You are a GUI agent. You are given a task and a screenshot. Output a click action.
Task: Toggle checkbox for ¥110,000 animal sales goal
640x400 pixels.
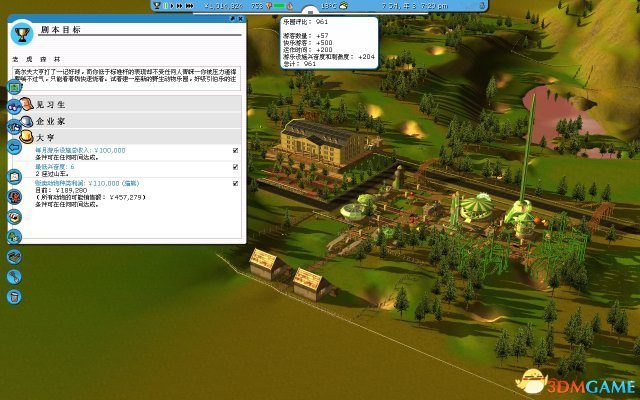(x=235, y=183)
